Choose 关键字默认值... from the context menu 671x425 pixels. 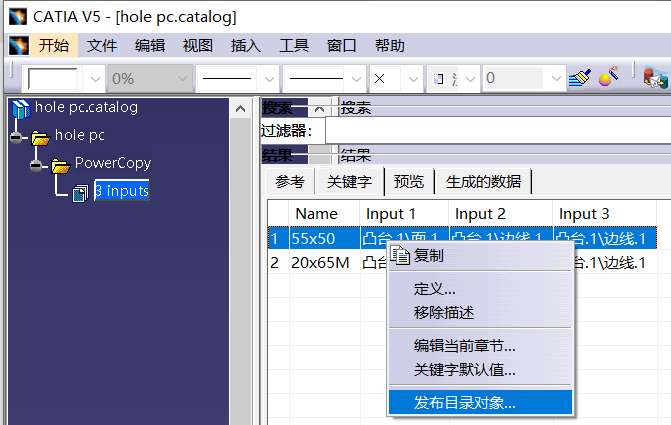[x=480, y=369]
